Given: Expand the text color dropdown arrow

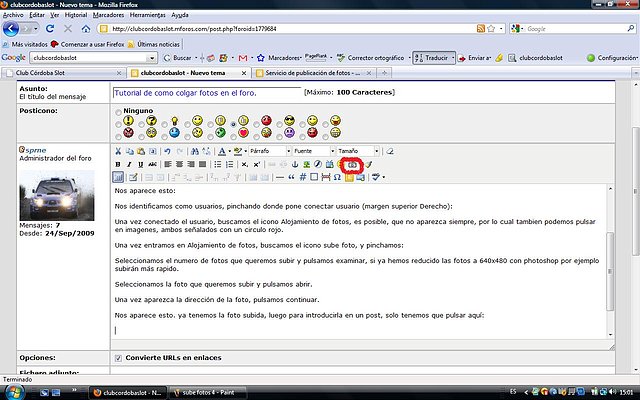Looking at the screenshot, I should tap(229, 151).
